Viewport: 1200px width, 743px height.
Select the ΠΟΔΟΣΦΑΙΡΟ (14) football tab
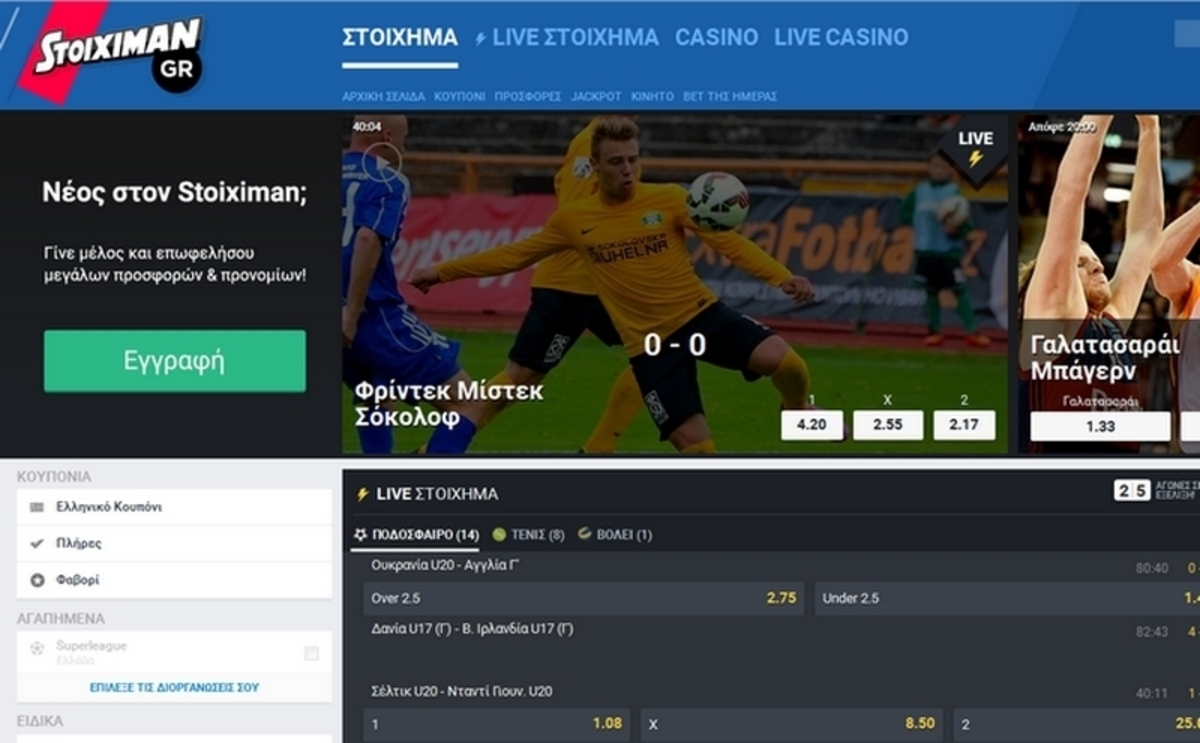(x=415, y=535)
